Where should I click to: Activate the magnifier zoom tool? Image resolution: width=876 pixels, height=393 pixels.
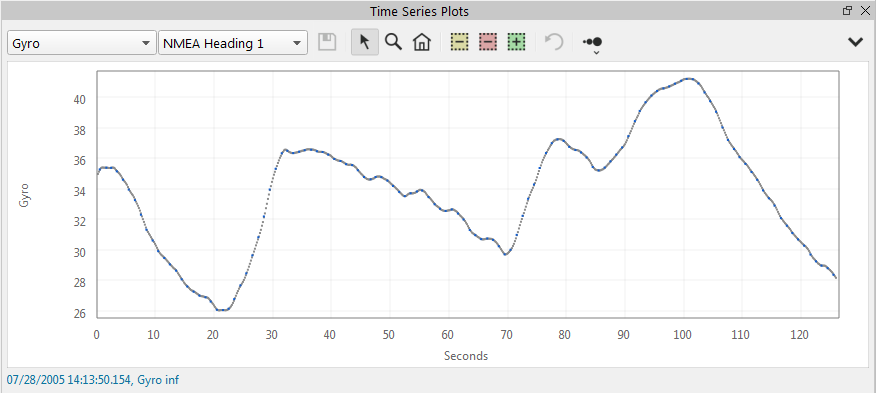click(x=394, y=42)
